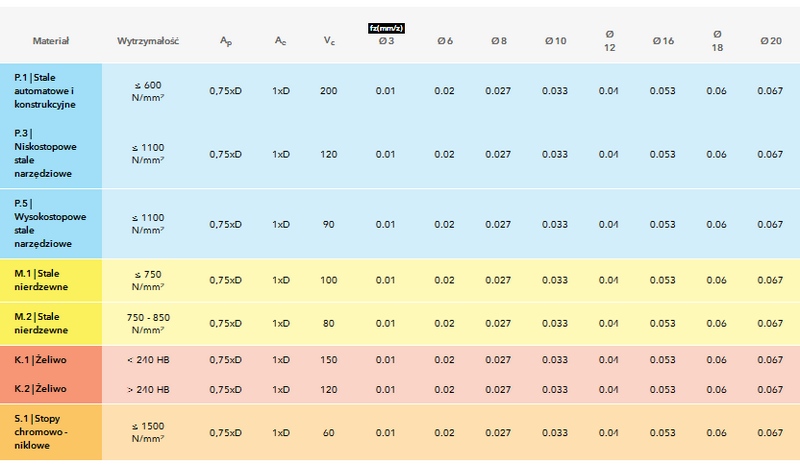Select the Ø 16 column header
Screen dimensions: 800x464
(x=663, y=41)
